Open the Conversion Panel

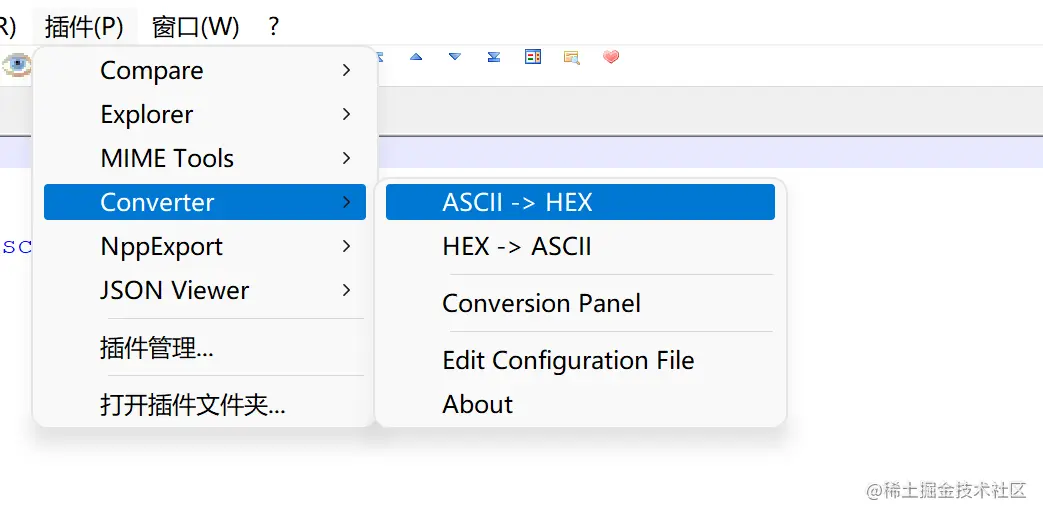[x=541, y=303]
